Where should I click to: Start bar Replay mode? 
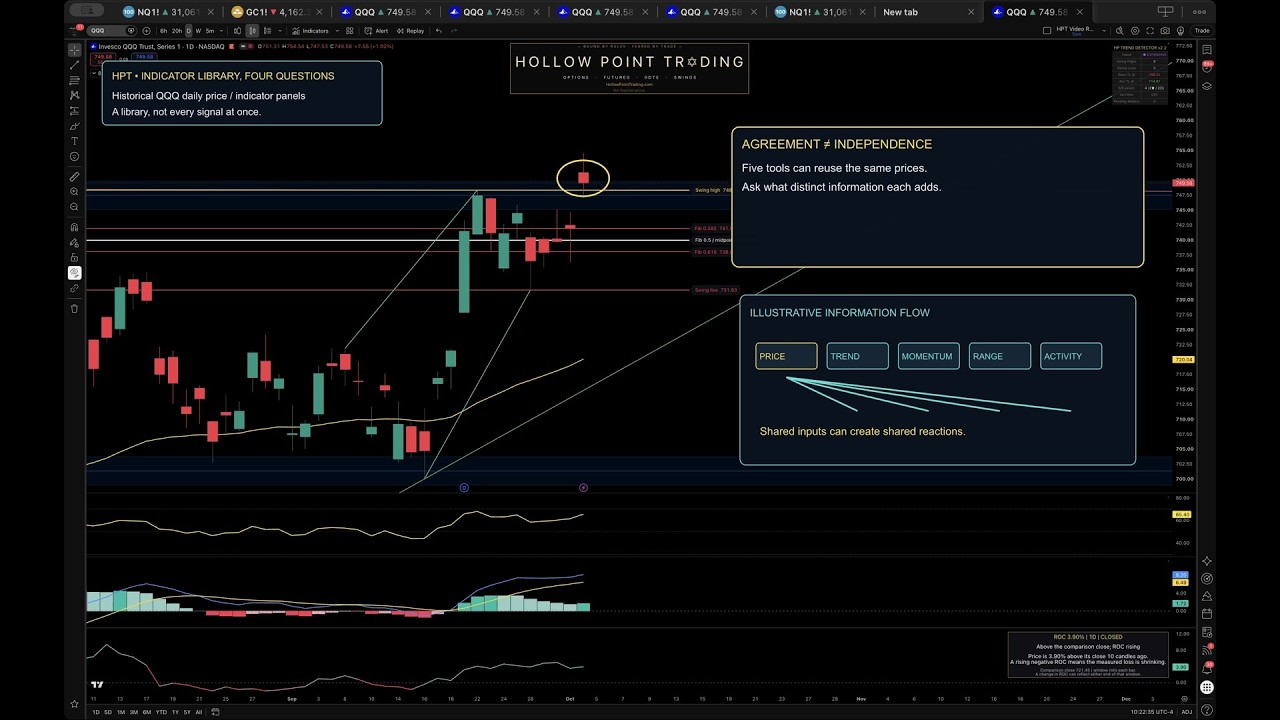[x=410, y=31]
